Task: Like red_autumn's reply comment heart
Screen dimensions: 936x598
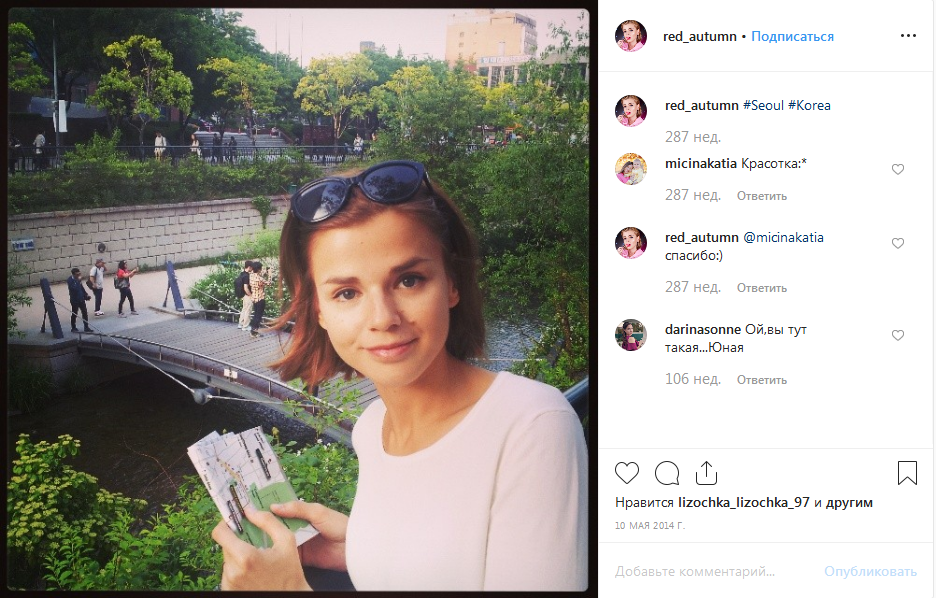Action: coord(898,243)
